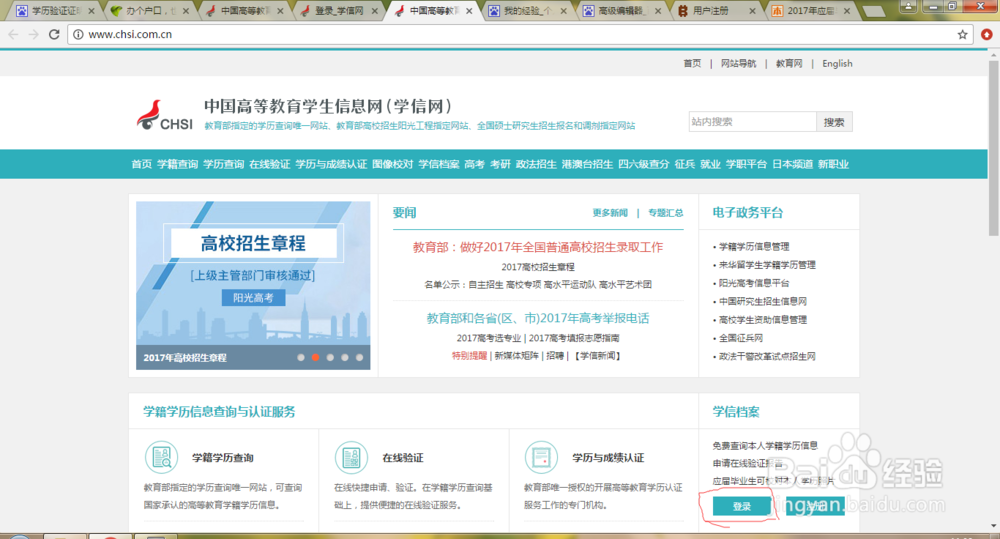This screenshot has width=1000, height=539.
Task: Open 就业 in the navigation bar
Action: point(710,165)
